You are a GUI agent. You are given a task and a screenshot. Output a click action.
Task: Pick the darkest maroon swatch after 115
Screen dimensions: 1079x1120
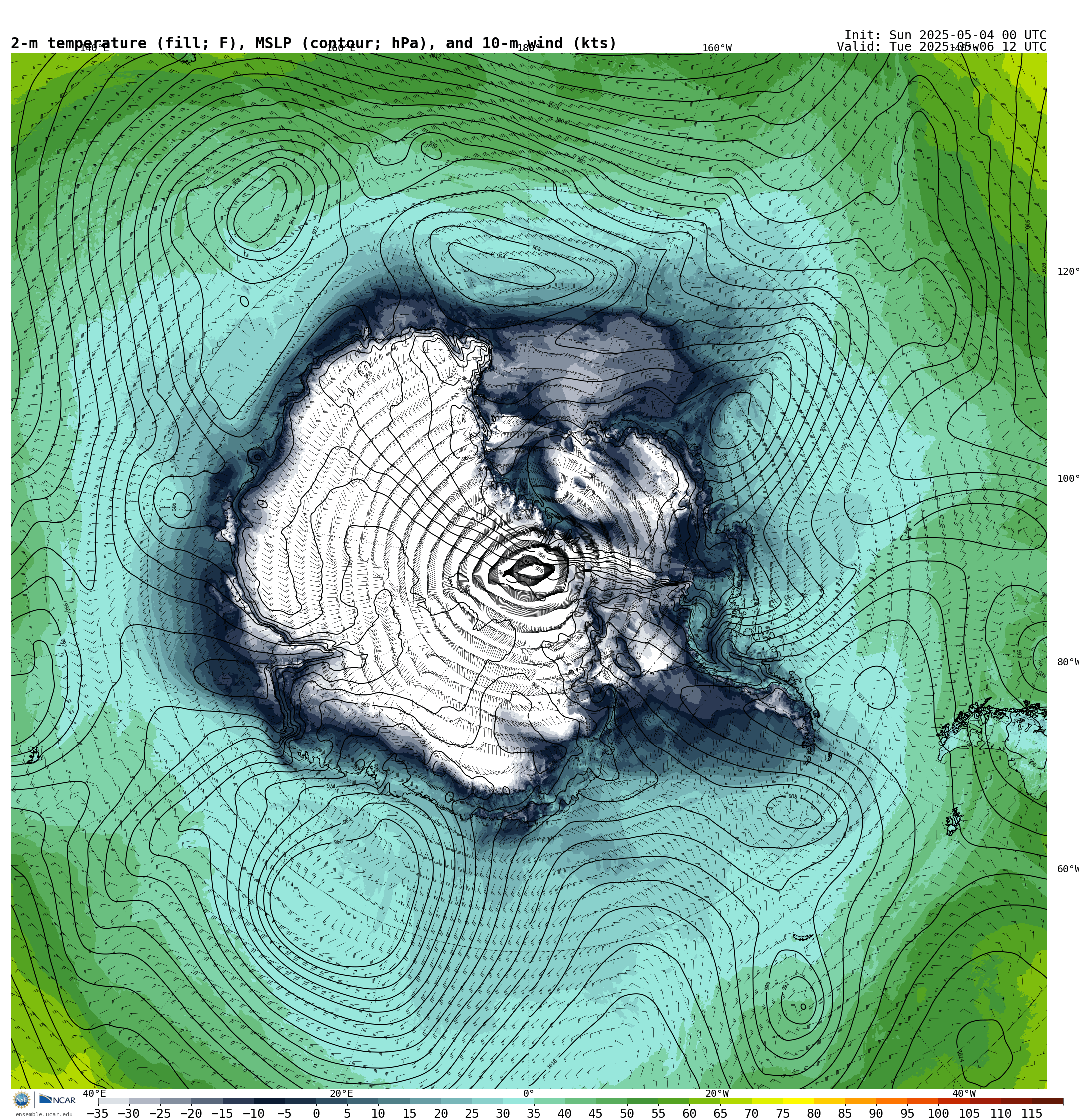tap(1048, 1101)
